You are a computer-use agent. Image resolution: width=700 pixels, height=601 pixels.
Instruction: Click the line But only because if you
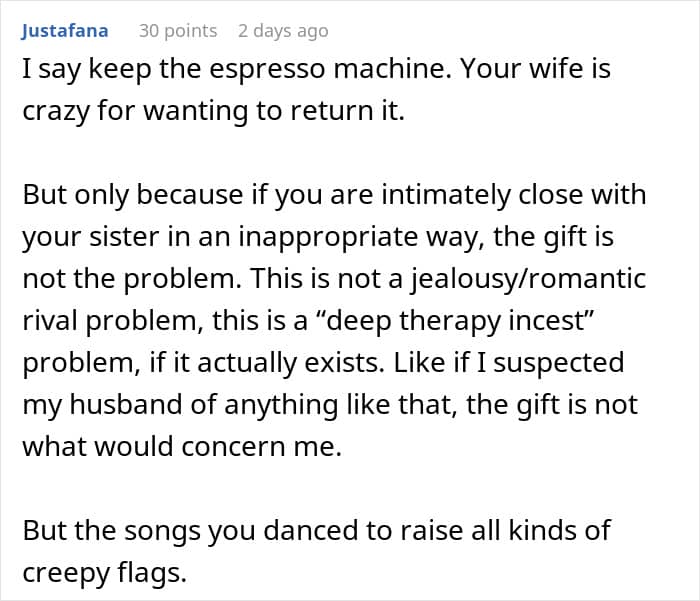tap(334, 196)
